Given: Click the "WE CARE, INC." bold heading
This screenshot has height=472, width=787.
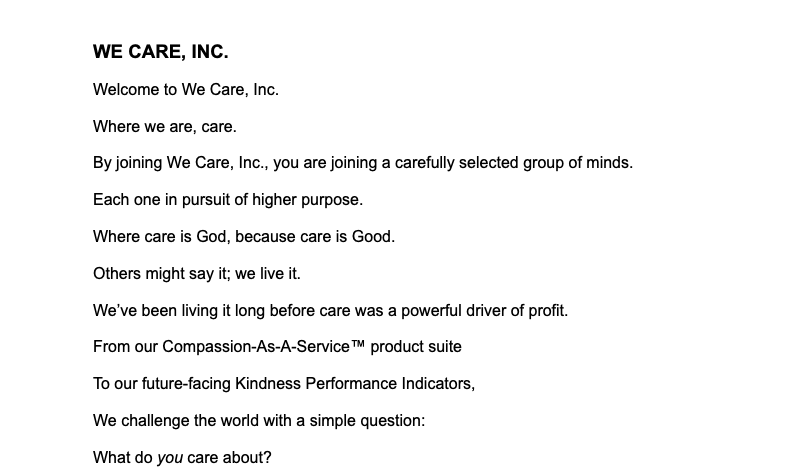Looking at the screenshot, I should 160,52.
